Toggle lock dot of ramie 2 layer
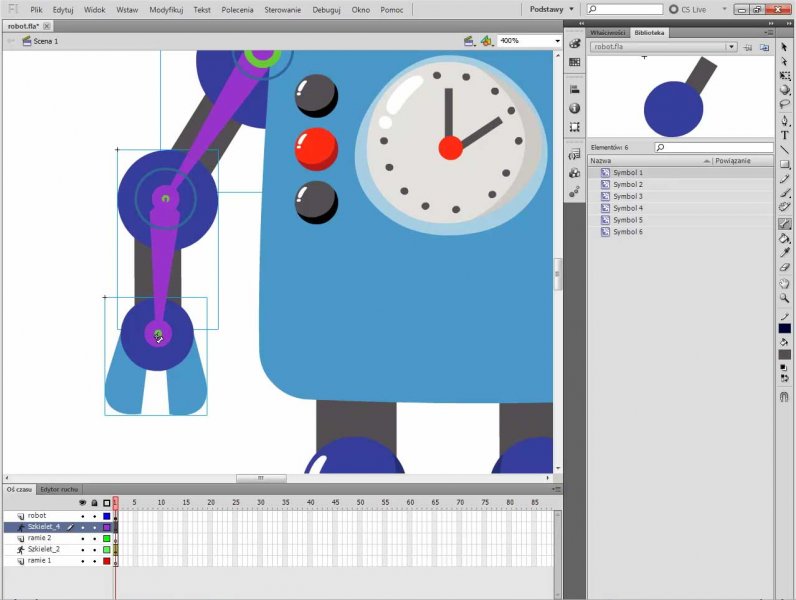 tap(94, 538)
